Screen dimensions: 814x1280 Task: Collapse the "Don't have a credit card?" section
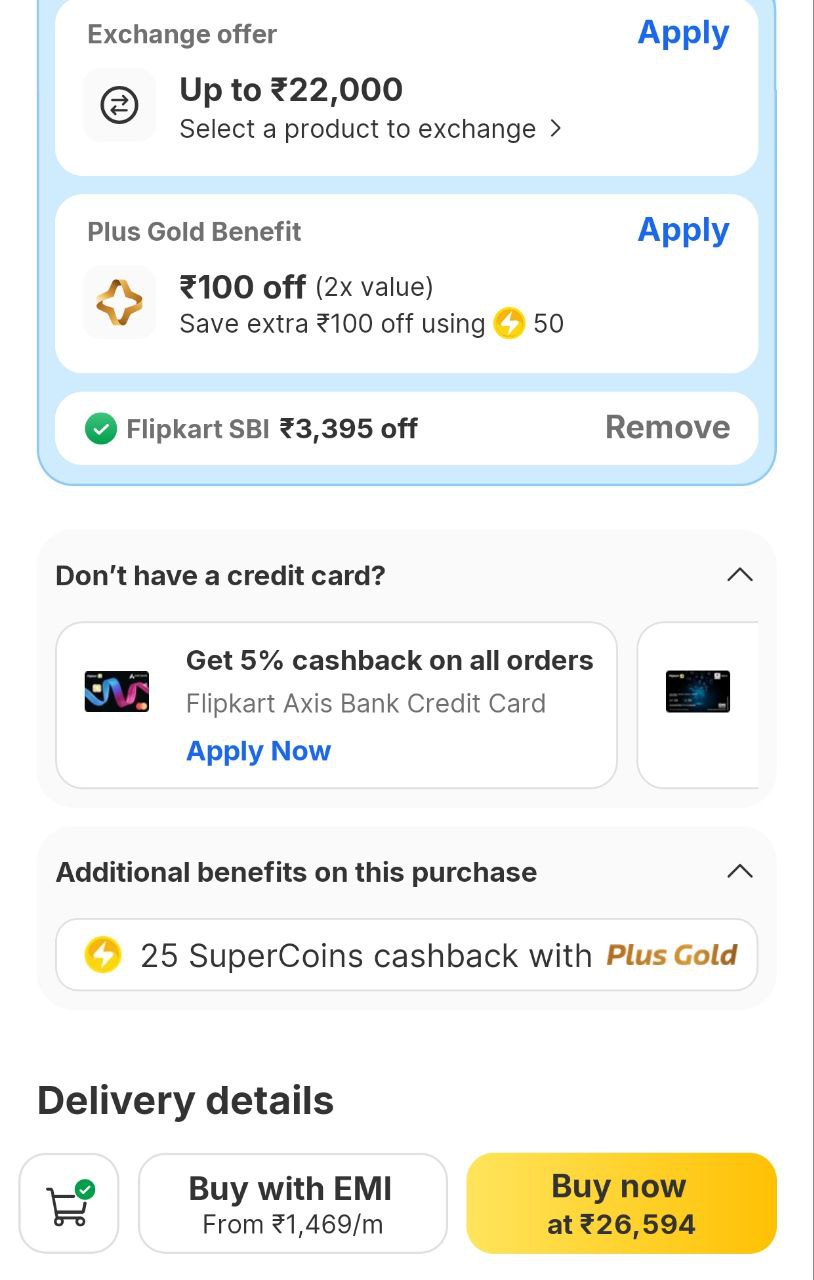coord(739,575)
